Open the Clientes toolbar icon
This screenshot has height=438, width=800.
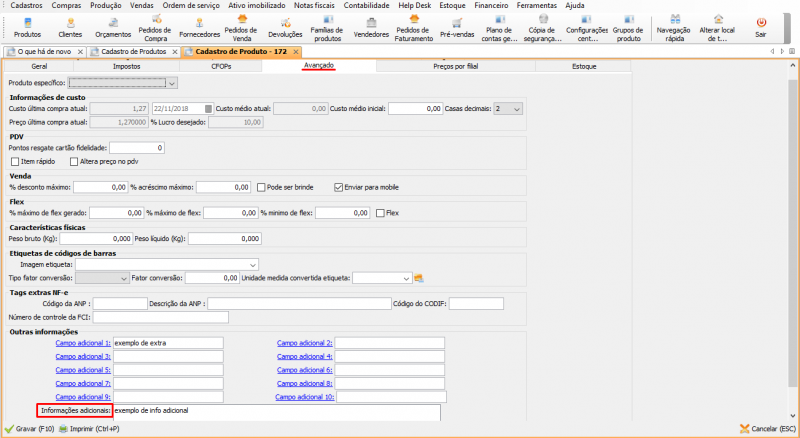pos(70,28)
